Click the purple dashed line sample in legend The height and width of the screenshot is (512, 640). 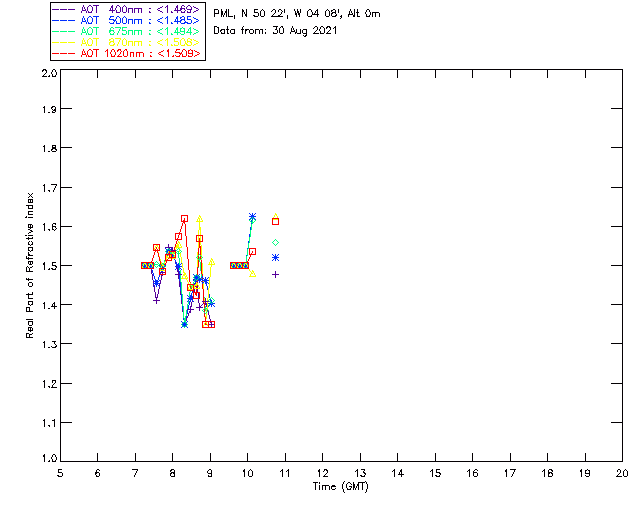click(x=64, y=9)
